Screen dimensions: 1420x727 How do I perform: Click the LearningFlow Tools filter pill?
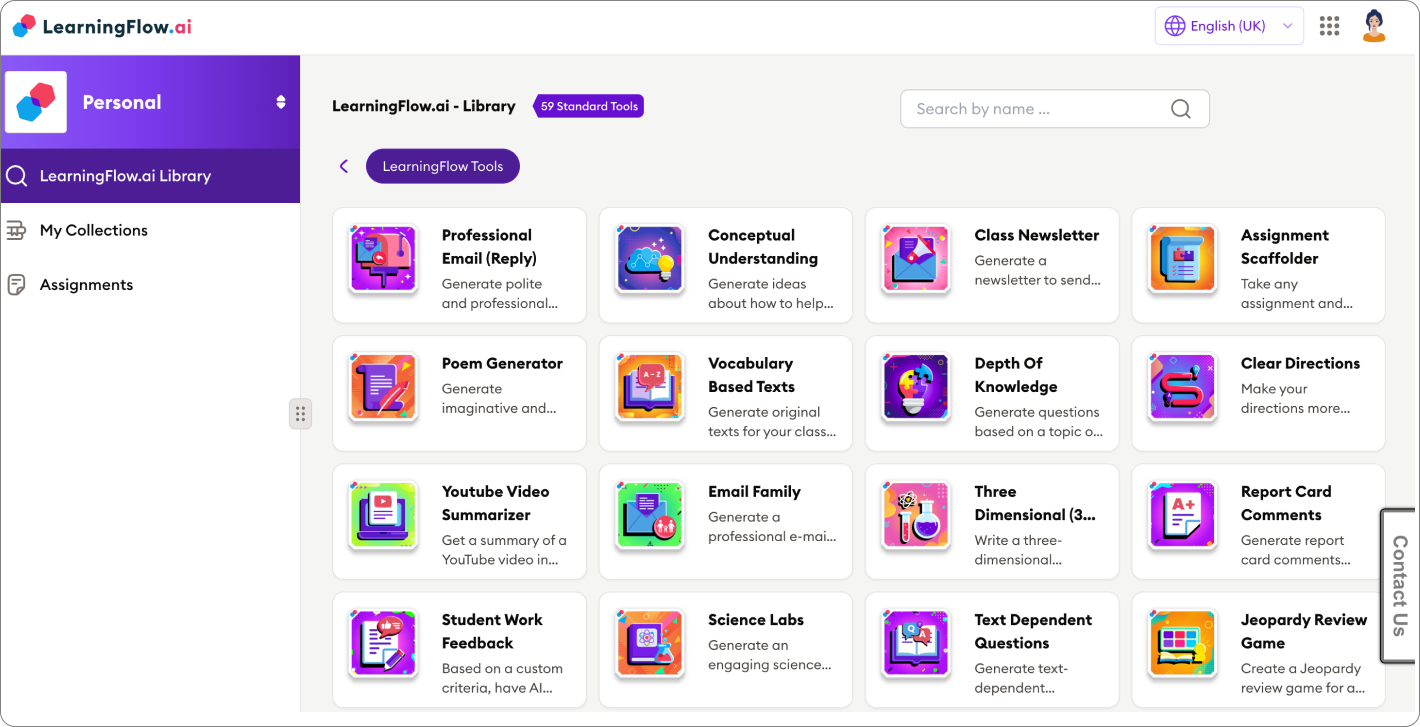[443, 166]
